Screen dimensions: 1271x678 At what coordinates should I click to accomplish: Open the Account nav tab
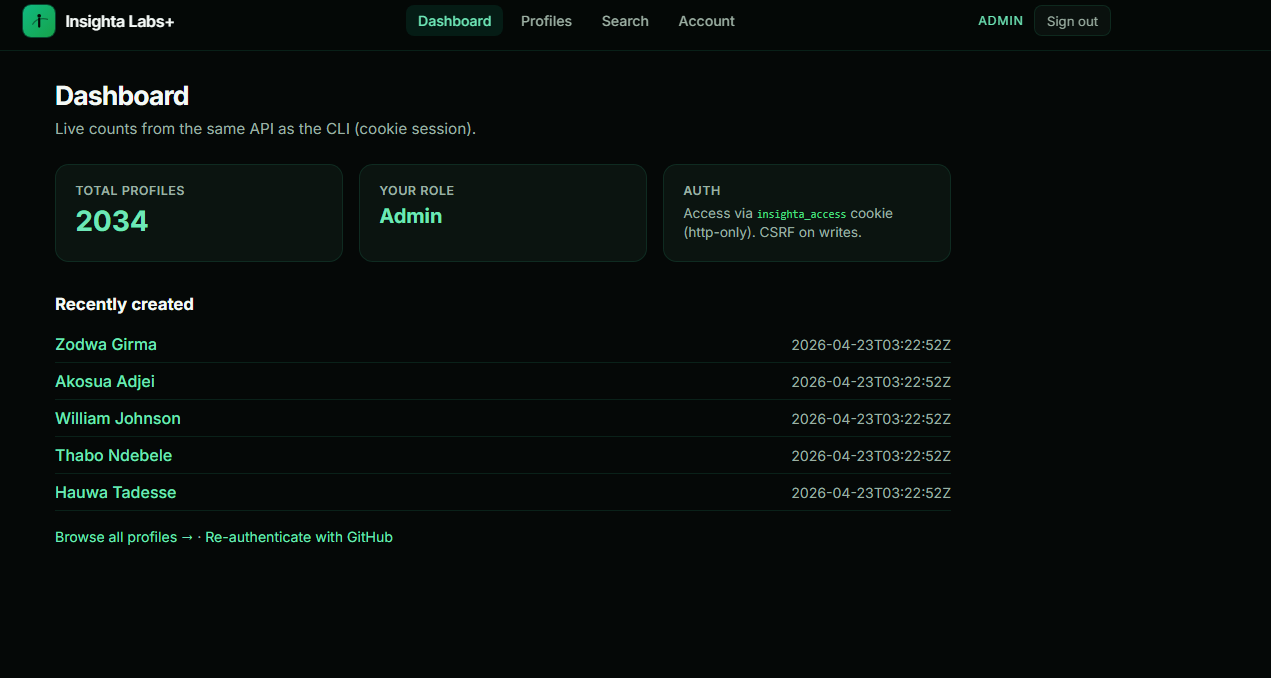pyautogui.click(x=706, y=21)
